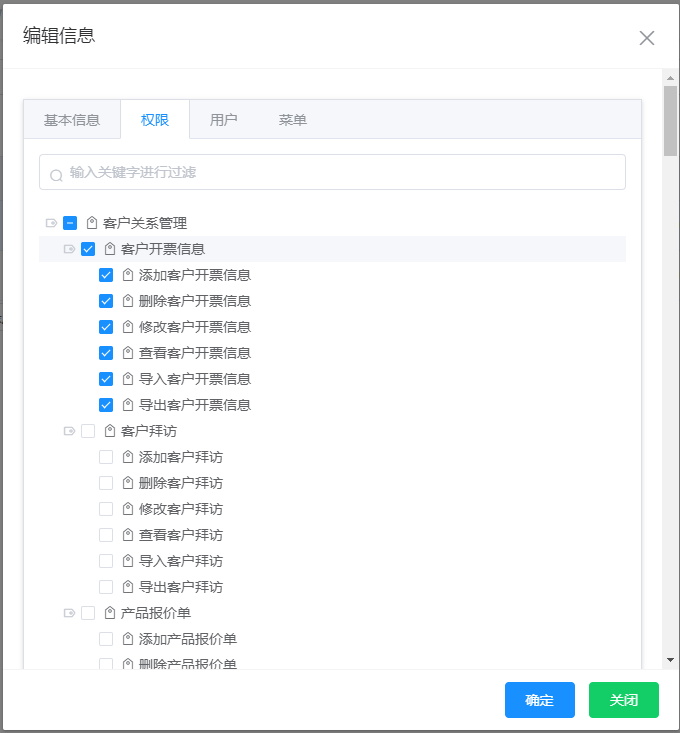Viewport: 680px width, 733px height.
Task: Toggle the 客户关系管理 indeterminate checkbox
Action: click(x=70, y=223)
